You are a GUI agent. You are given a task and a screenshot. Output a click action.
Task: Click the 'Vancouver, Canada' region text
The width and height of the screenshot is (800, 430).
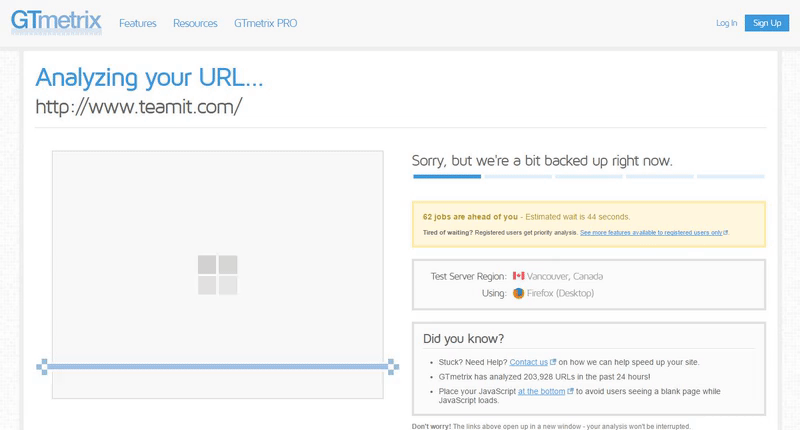pos(565,276)
